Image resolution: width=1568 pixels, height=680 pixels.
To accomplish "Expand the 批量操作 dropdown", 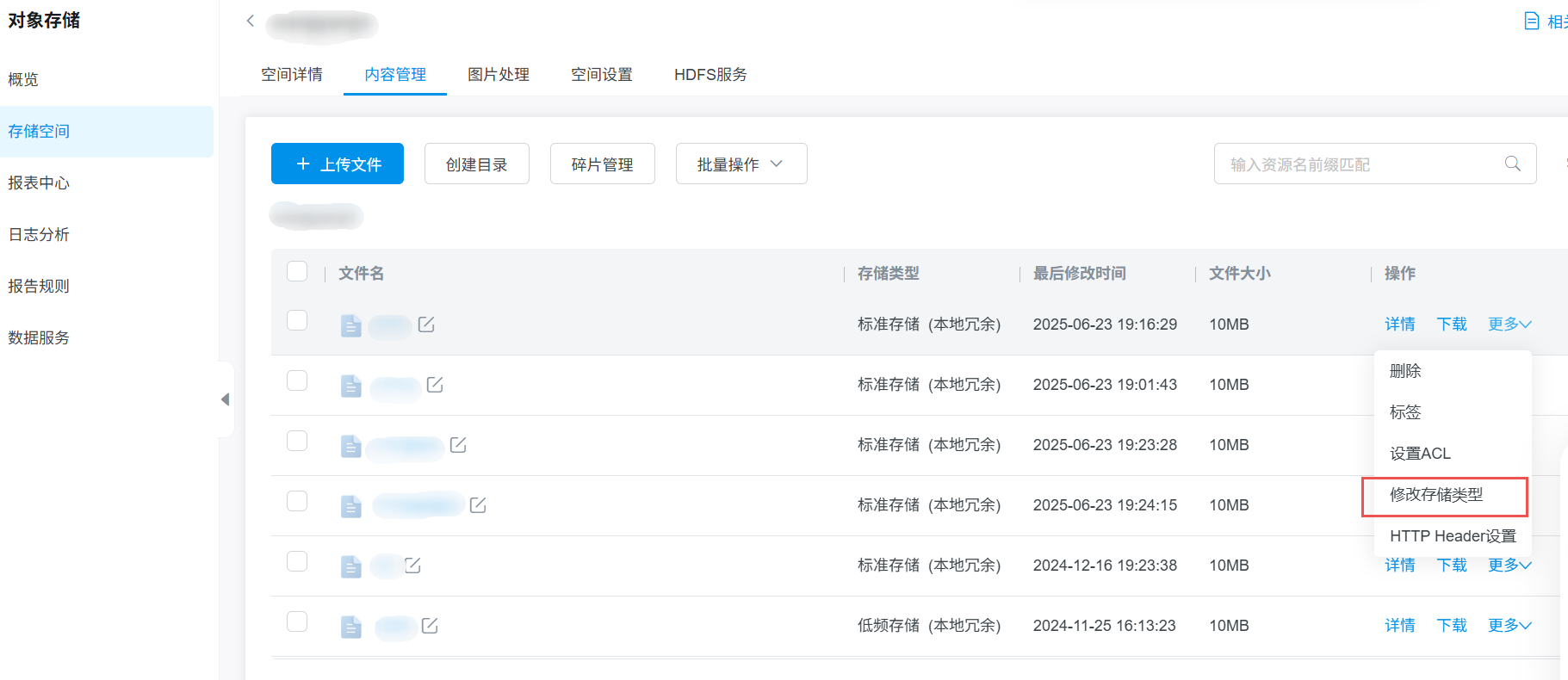I will pyautogui.click(x=741, y=164).
